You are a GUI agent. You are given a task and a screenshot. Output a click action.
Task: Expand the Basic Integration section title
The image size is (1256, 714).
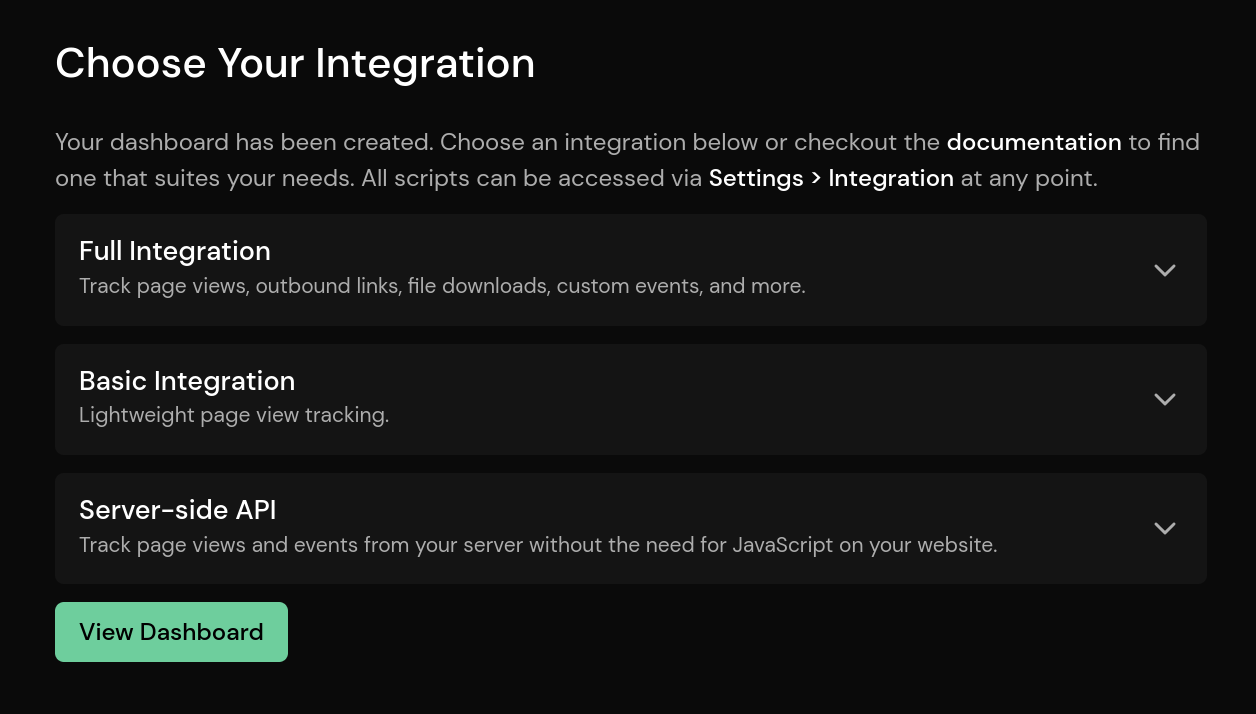click(187, 381)
